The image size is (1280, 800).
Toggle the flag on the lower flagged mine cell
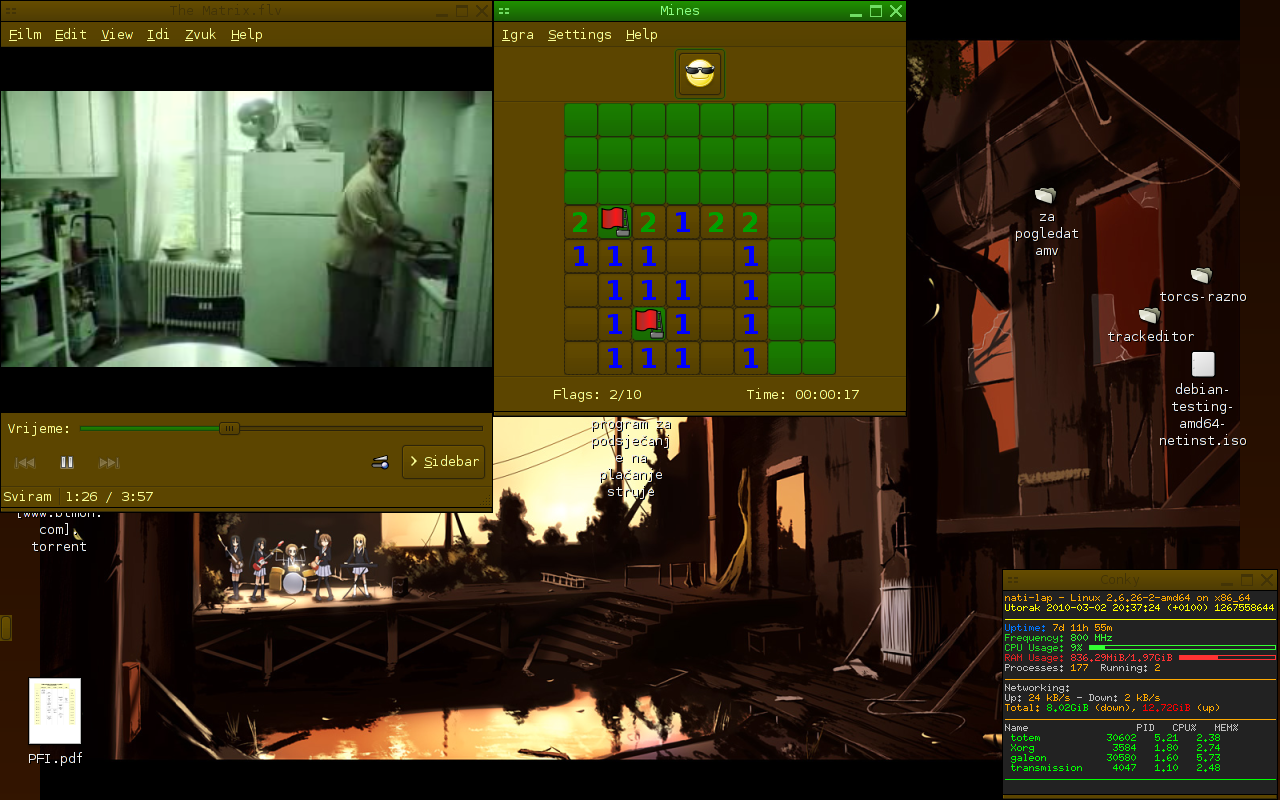pos(648,323)
